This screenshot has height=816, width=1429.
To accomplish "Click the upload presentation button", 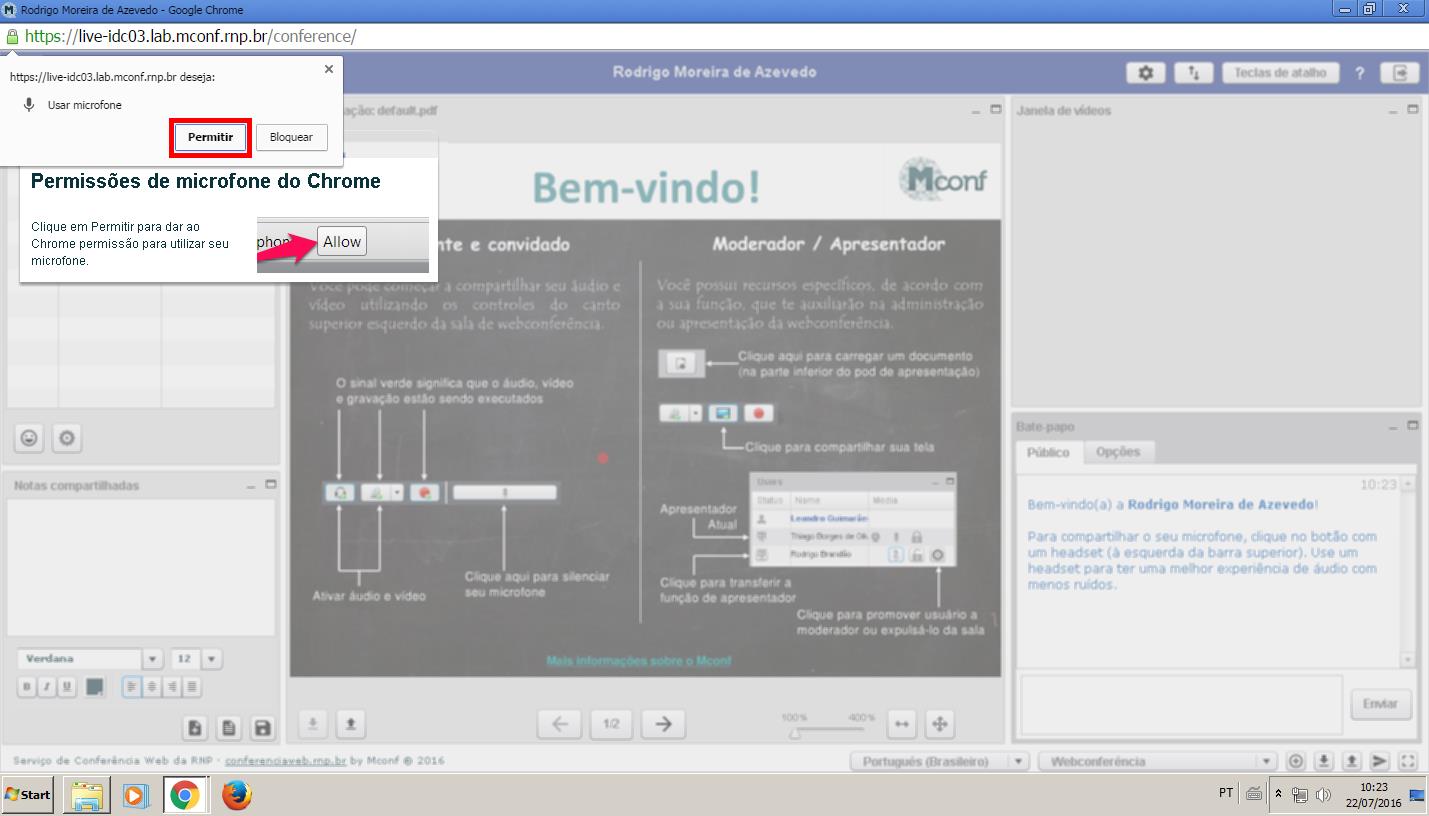I will coord(350,724).
